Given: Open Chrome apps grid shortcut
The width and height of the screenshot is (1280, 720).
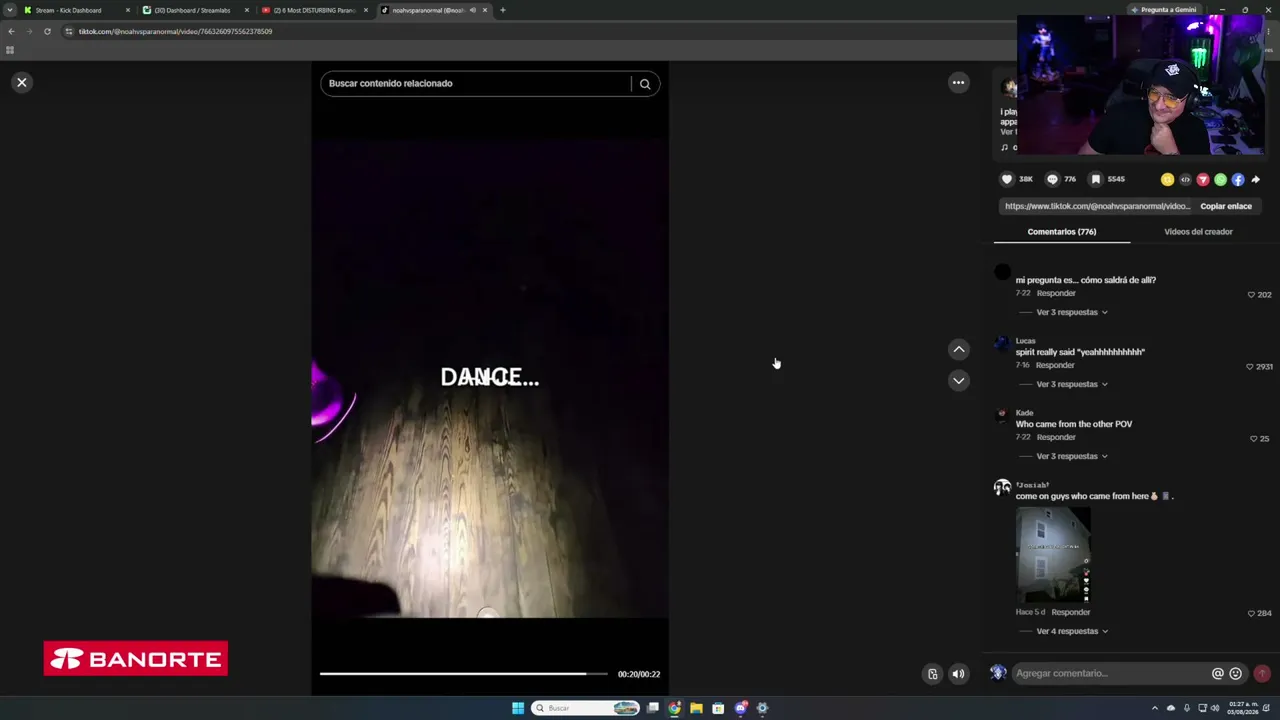Looking at the screenshot, I should click(x=10, y=50).
